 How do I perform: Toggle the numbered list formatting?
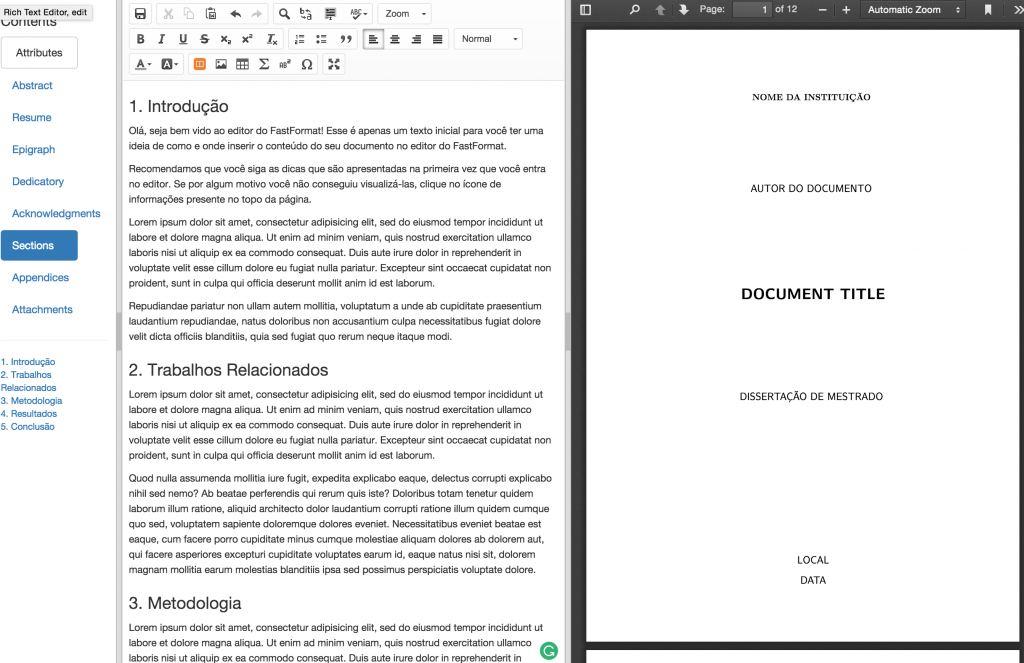pyautogui.click(x=299, y=39)
